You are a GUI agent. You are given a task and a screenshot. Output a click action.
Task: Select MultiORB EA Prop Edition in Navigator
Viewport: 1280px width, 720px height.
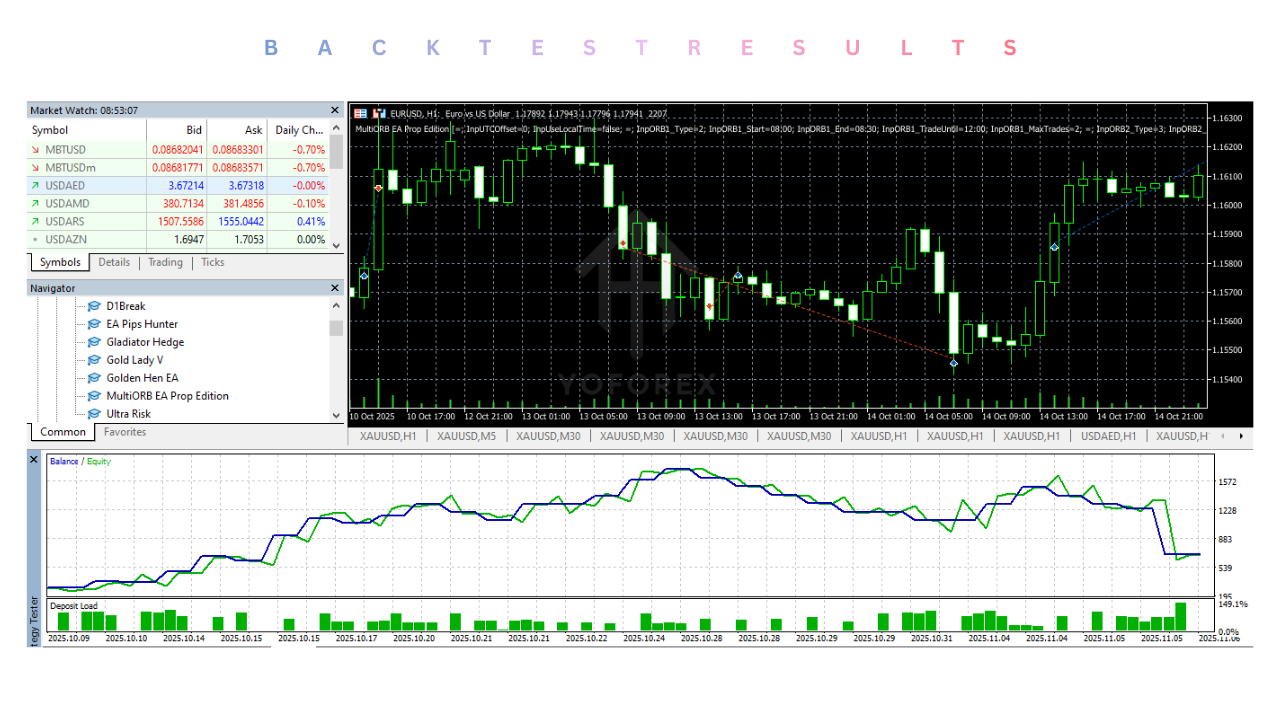[167, 396]
